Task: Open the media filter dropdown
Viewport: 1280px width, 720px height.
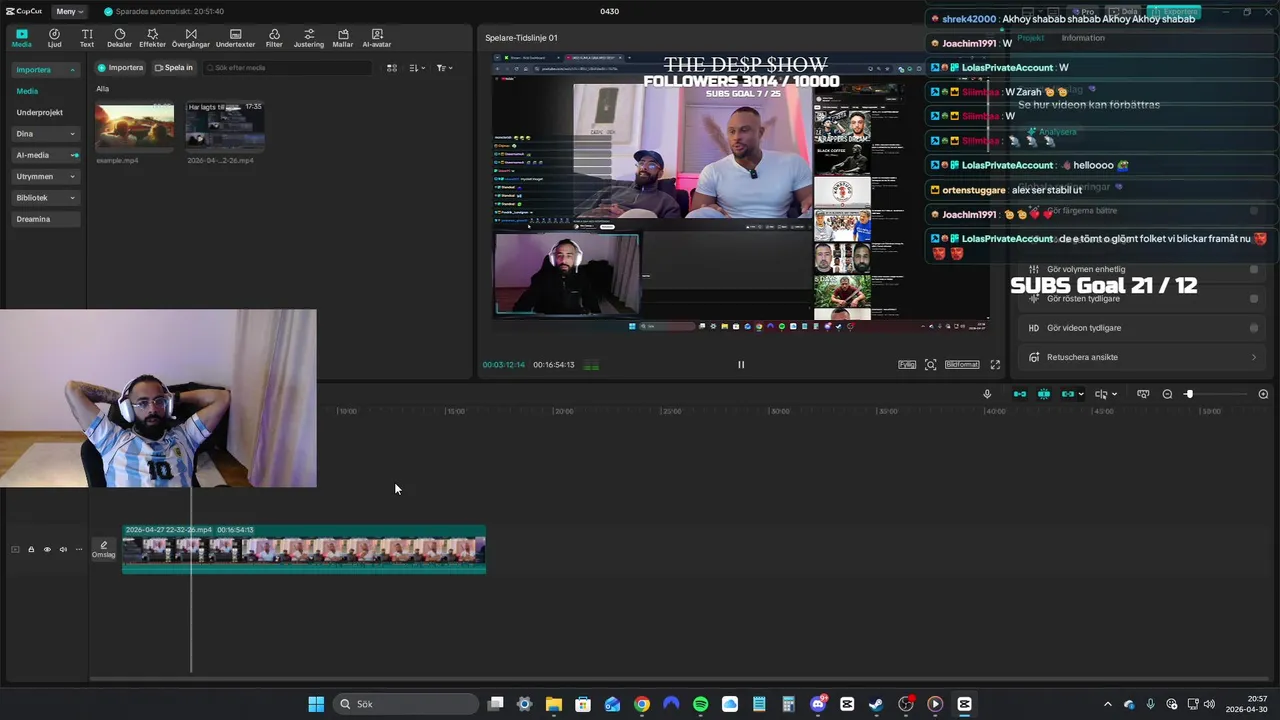Action: point(444,68)
